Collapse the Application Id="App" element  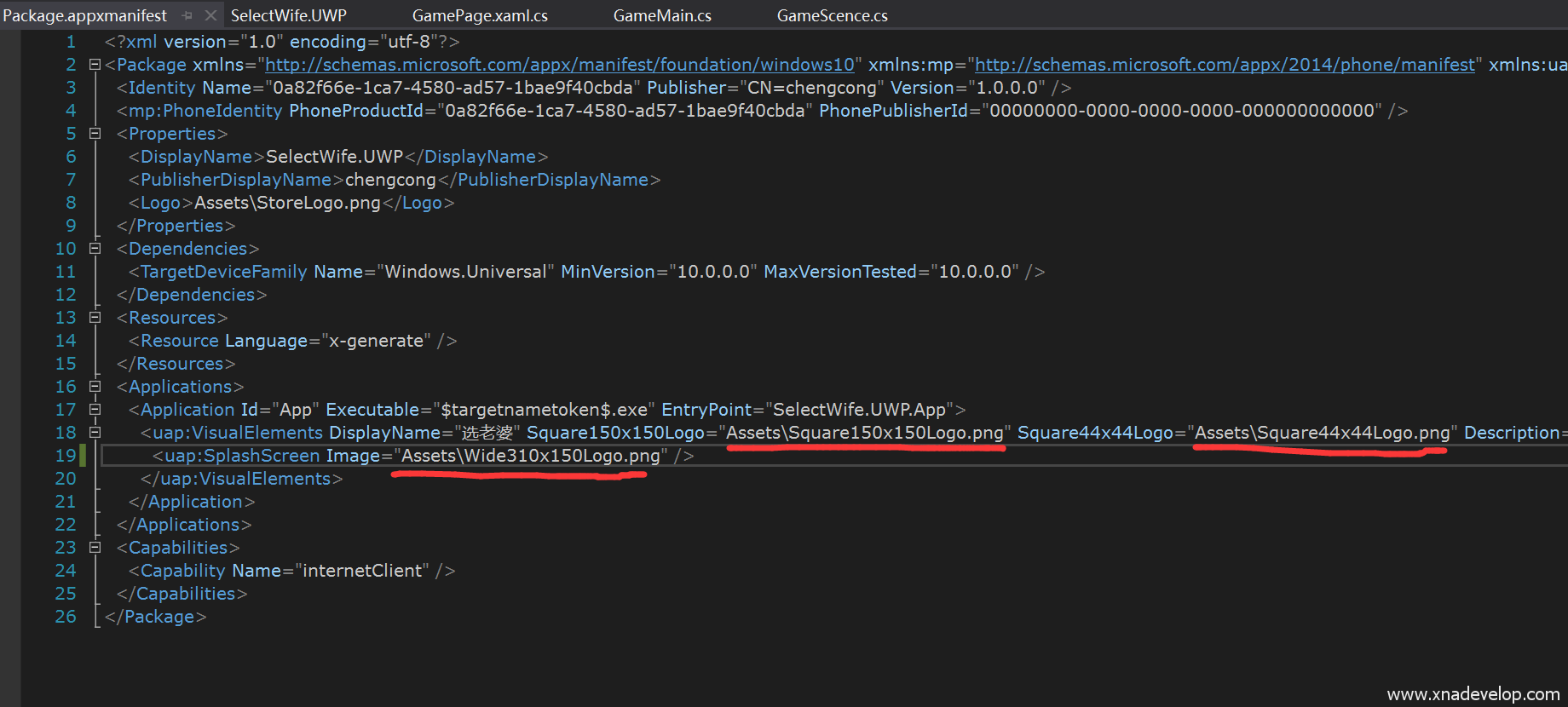coord(95,410)
